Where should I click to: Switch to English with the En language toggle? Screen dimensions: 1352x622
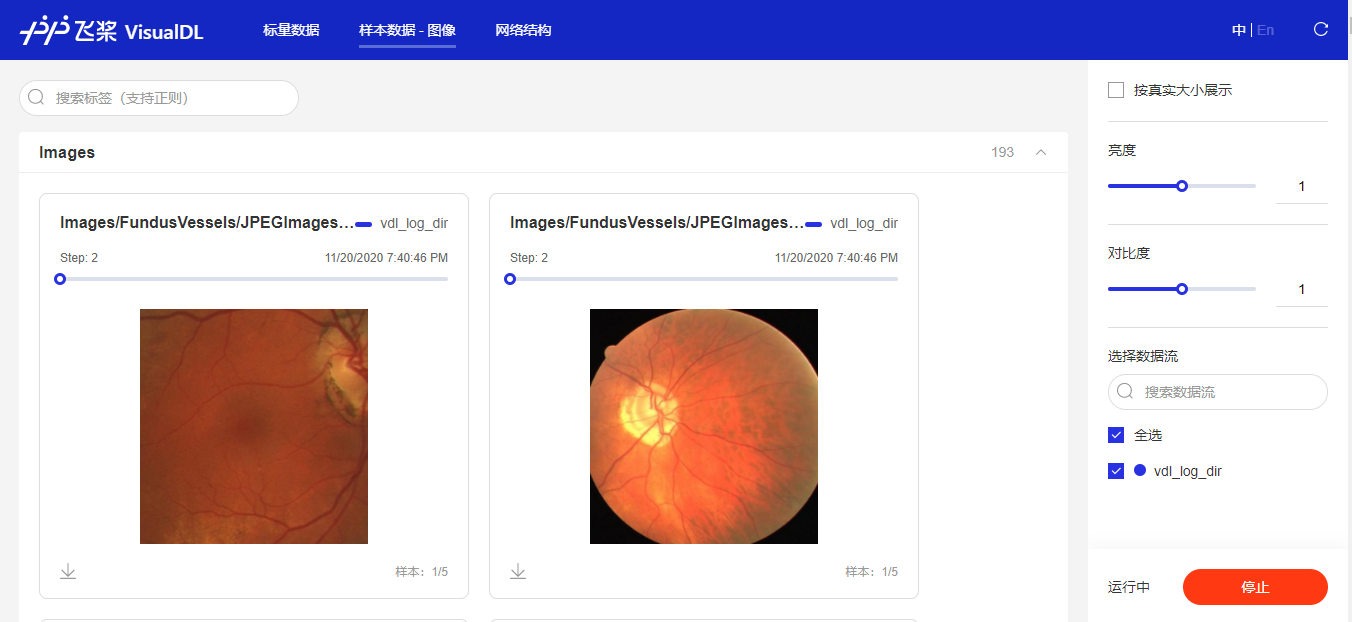1265,30
